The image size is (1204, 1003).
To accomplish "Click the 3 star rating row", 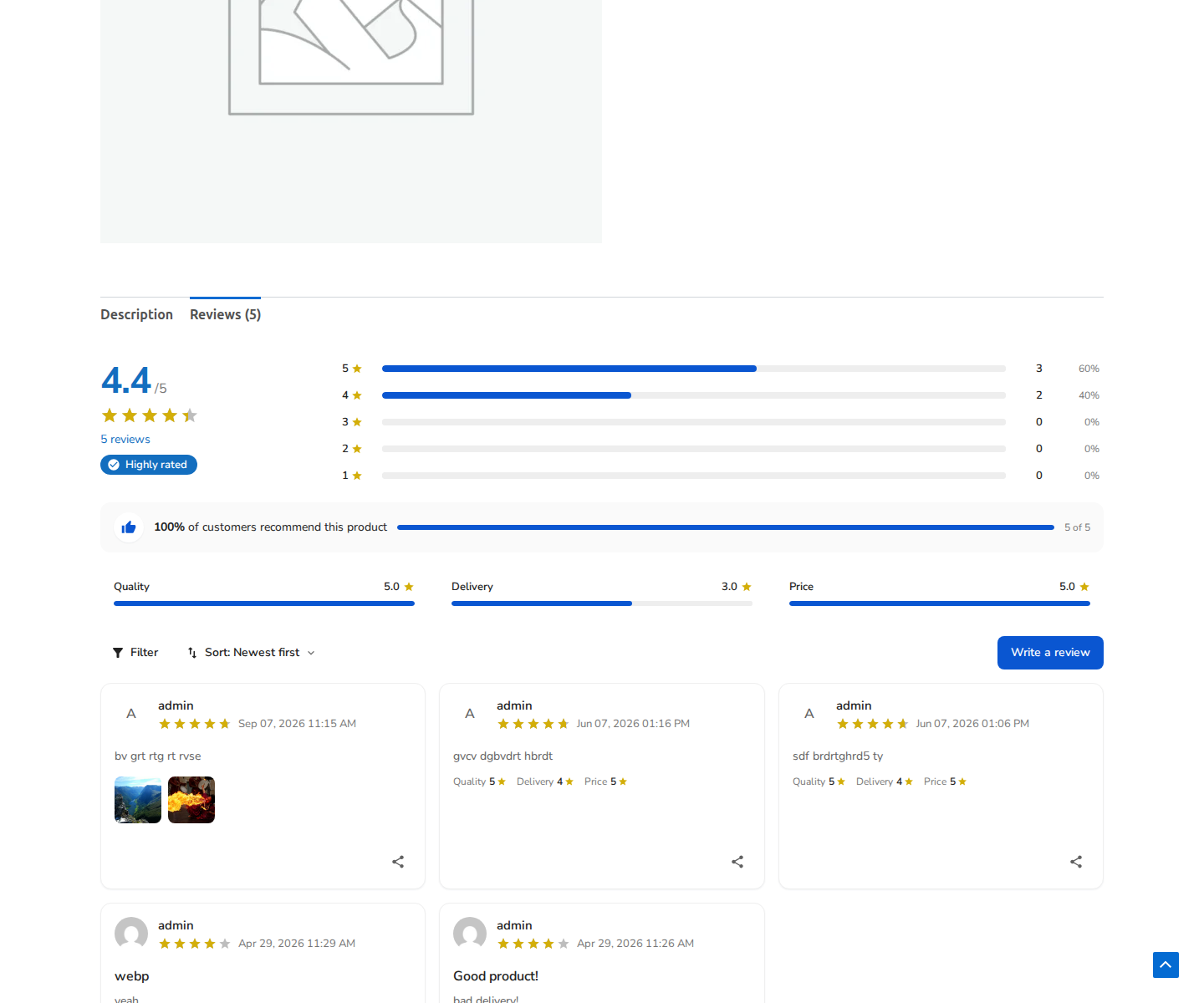I will 721,422.
